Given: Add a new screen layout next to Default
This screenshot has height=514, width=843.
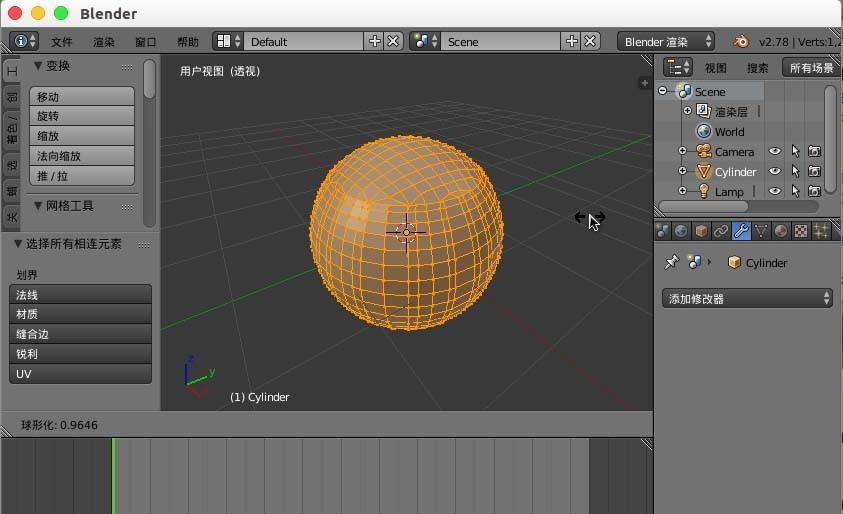Looking at the screenshot, I should [x=374, y=41].
